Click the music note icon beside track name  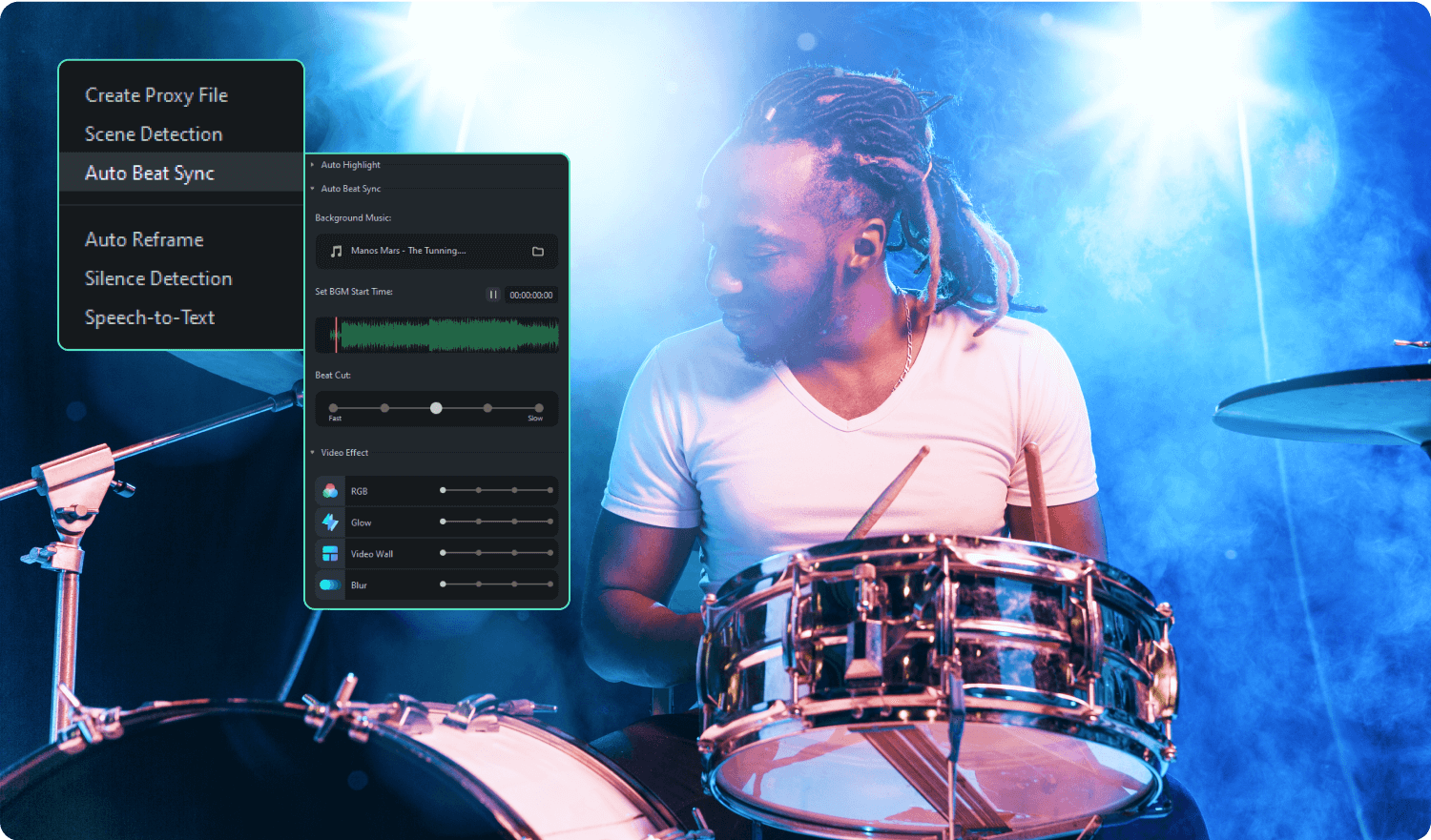coord(336,251)
